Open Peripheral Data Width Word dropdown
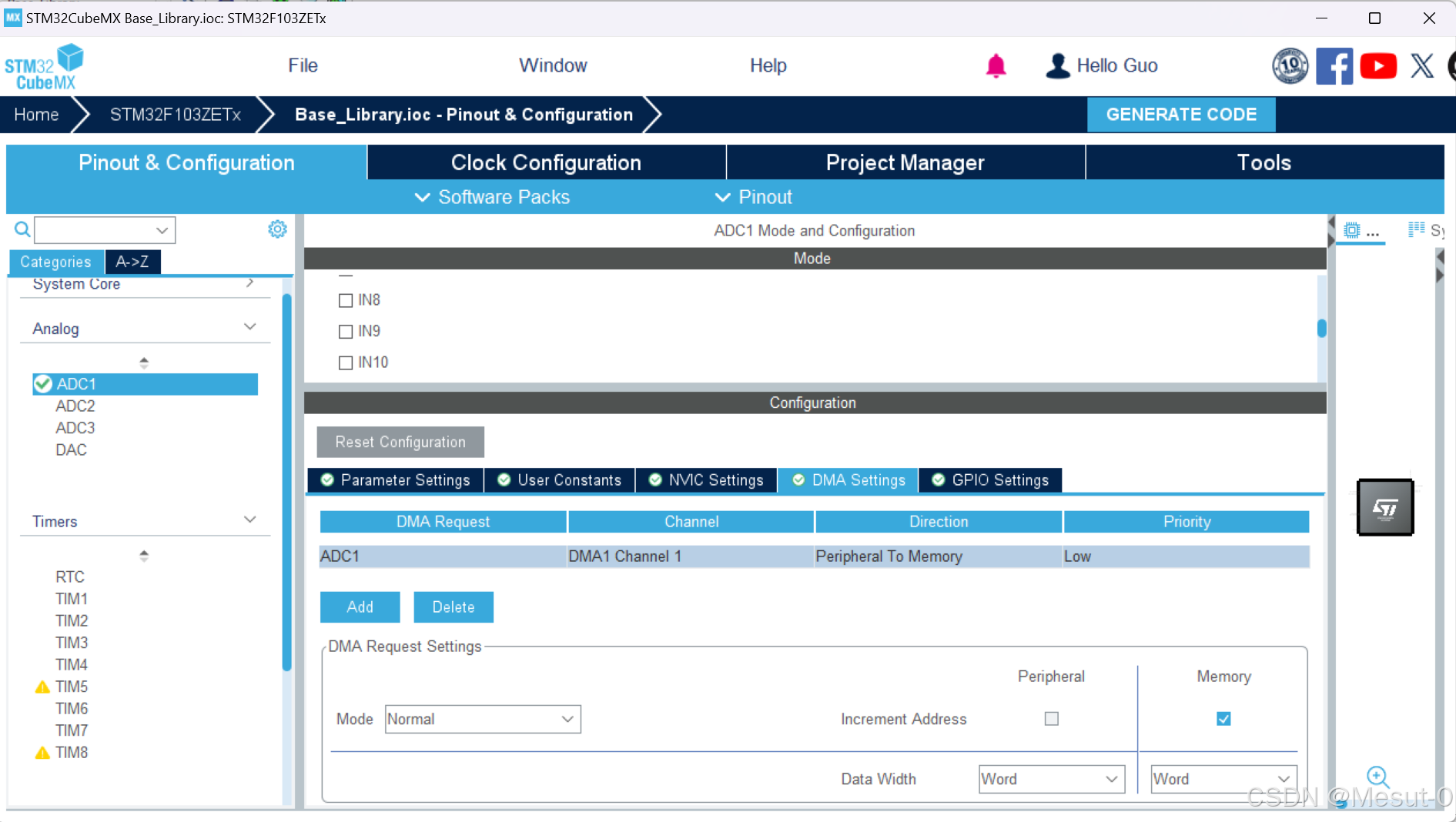 [x=1052, y=779]
